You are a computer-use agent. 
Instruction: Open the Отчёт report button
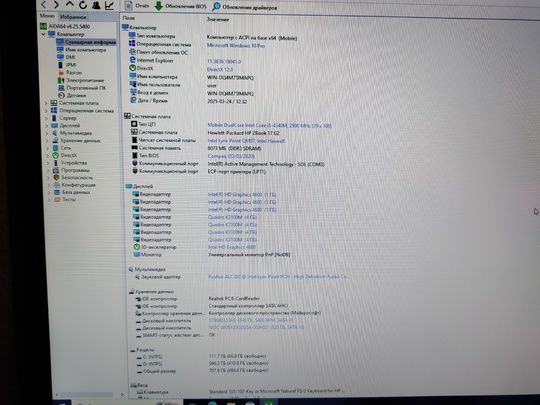[137, 6]
